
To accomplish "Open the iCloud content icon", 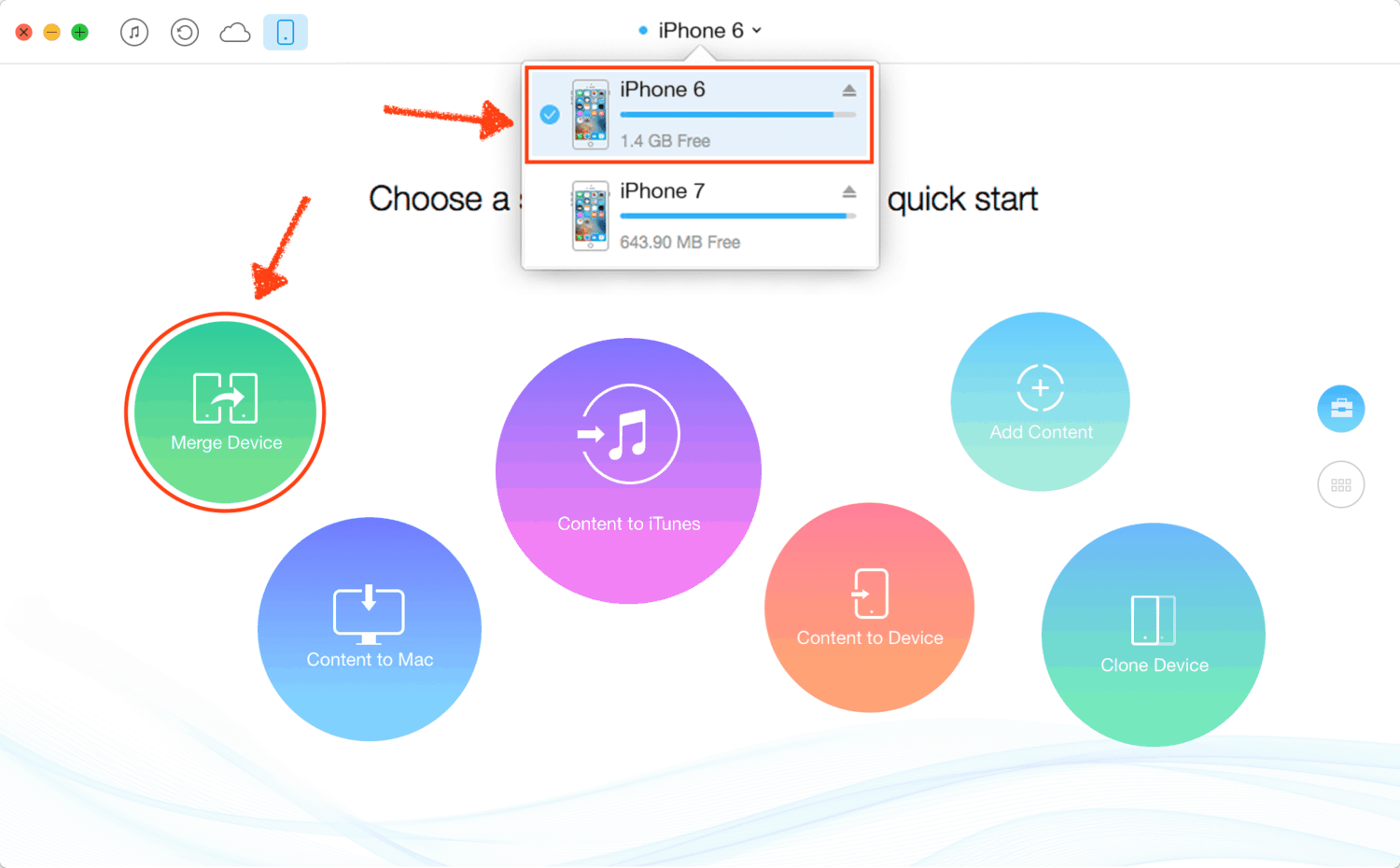I will (235, 34).
